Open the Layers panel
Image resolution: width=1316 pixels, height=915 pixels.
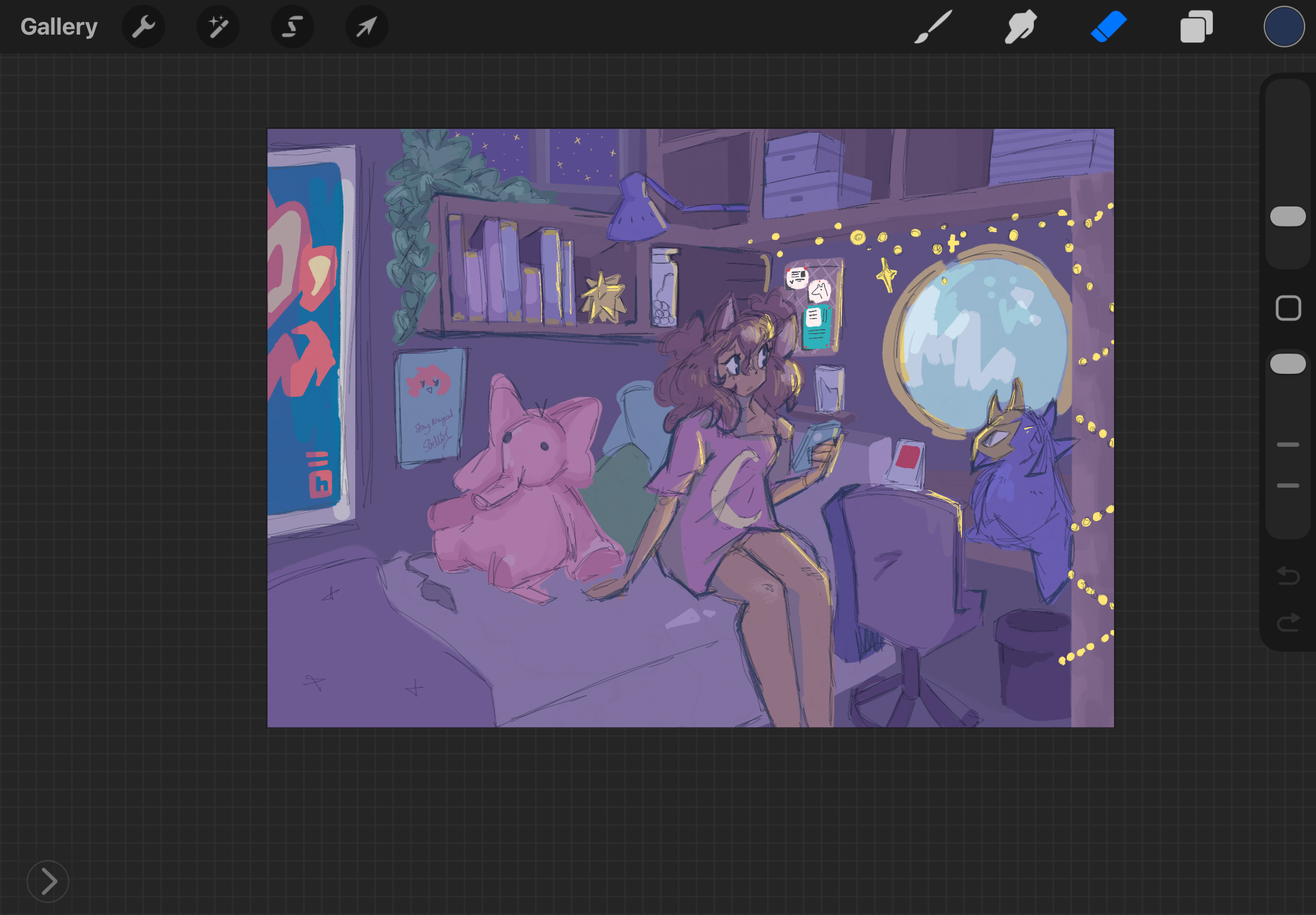click(x=1196, y=27)
